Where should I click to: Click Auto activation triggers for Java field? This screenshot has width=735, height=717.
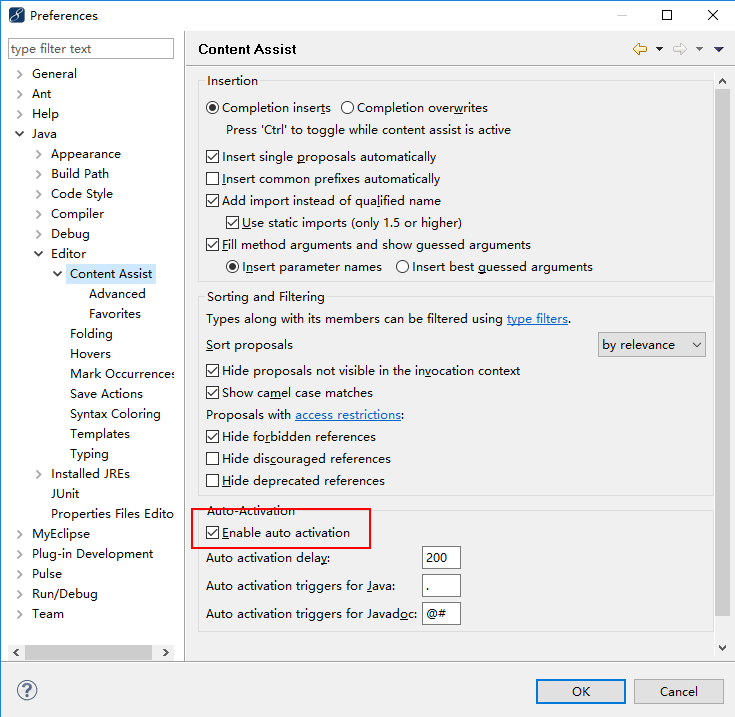(x=441, y=586)
